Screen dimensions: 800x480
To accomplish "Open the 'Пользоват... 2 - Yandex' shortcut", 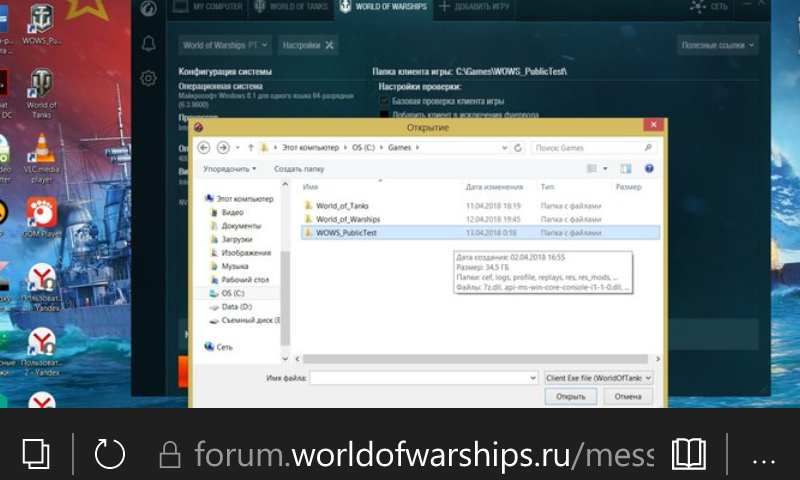I will 42,352.
